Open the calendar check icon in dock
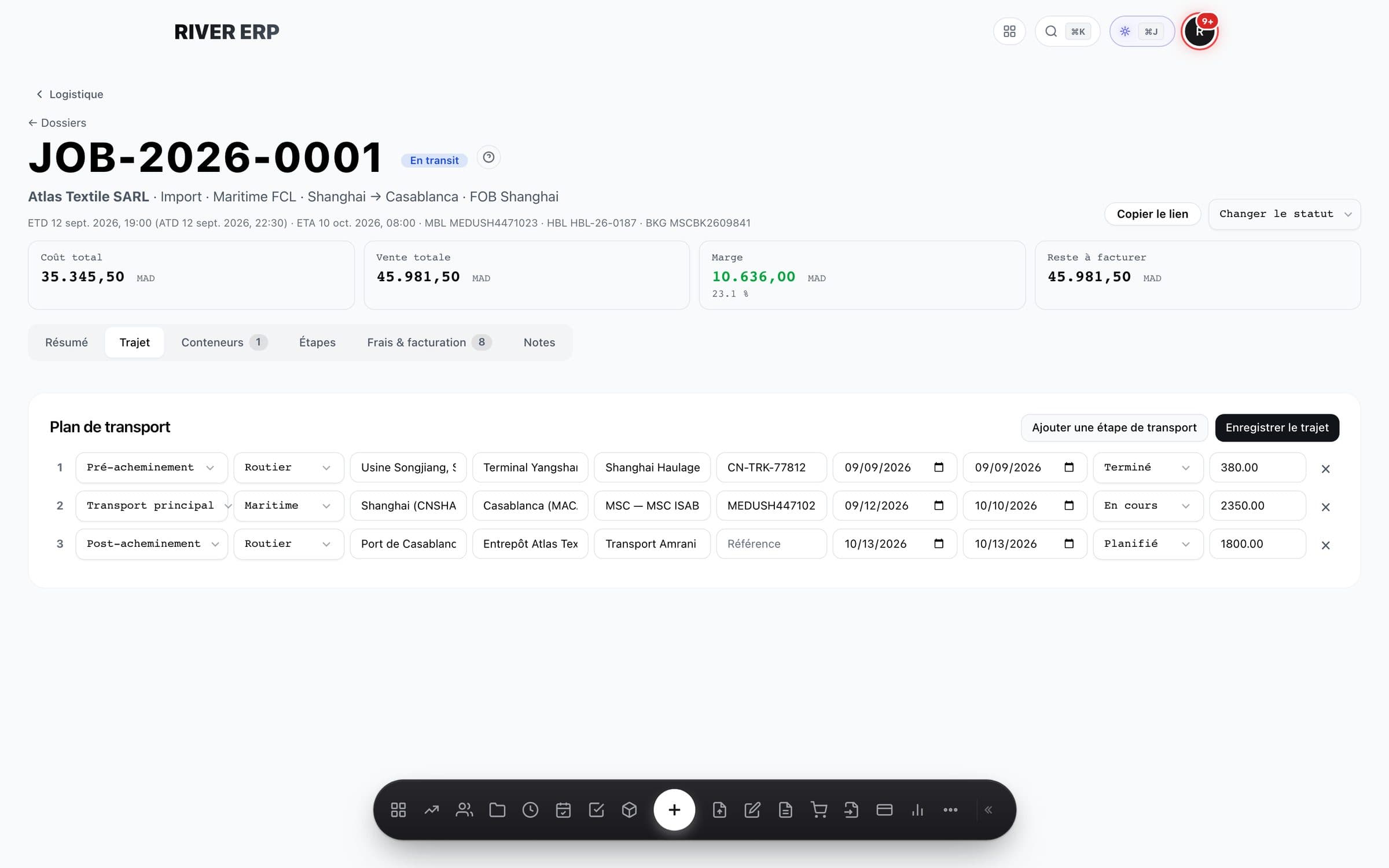 click(563, 810)
